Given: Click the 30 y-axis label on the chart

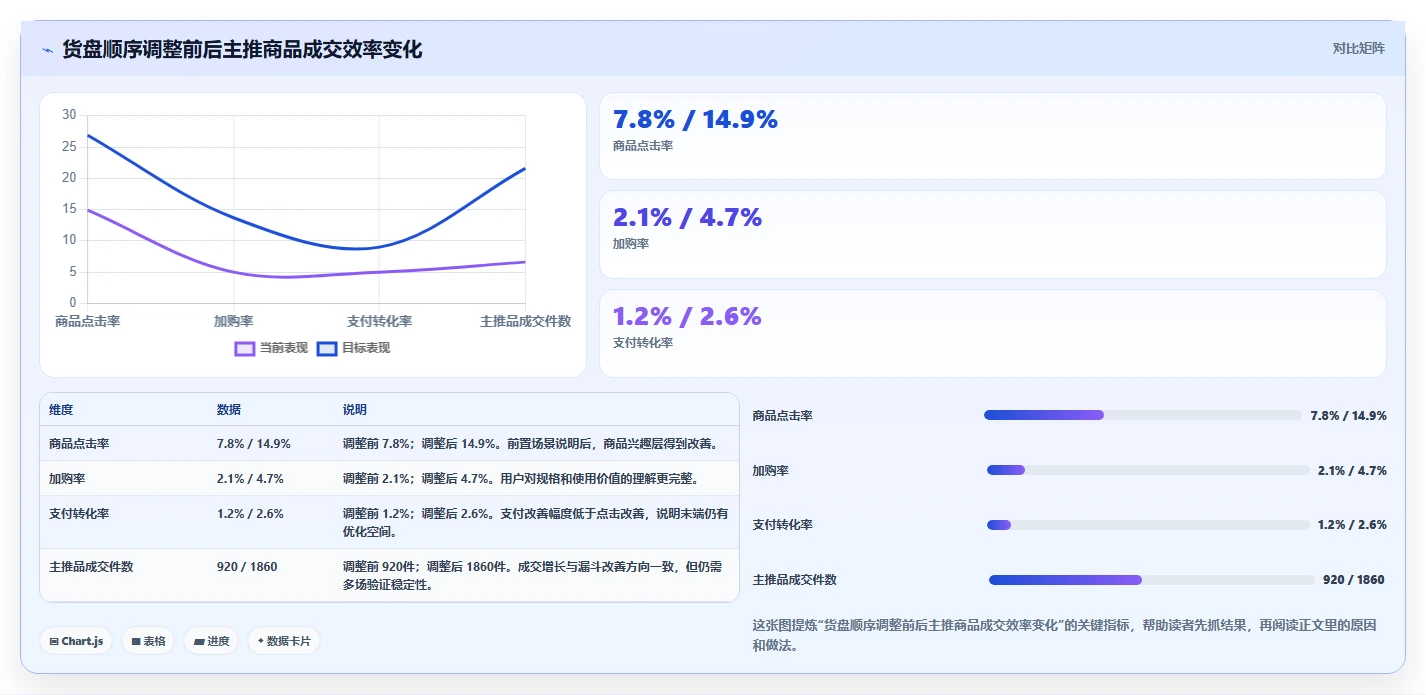Looking at the screenshot, I should (69, 115).
